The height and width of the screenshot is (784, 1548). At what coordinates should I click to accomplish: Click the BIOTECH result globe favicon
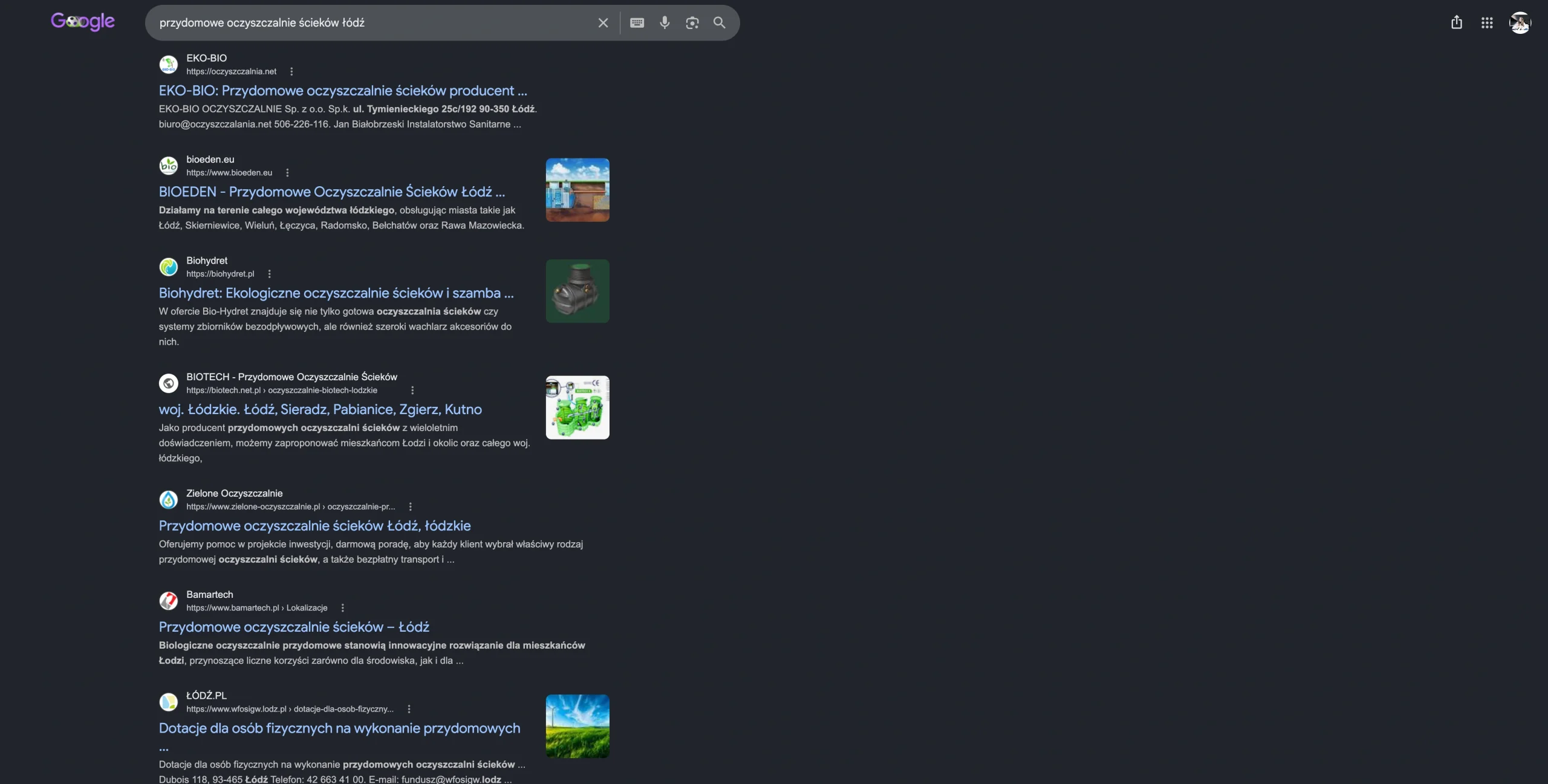[x=169, y=383]
